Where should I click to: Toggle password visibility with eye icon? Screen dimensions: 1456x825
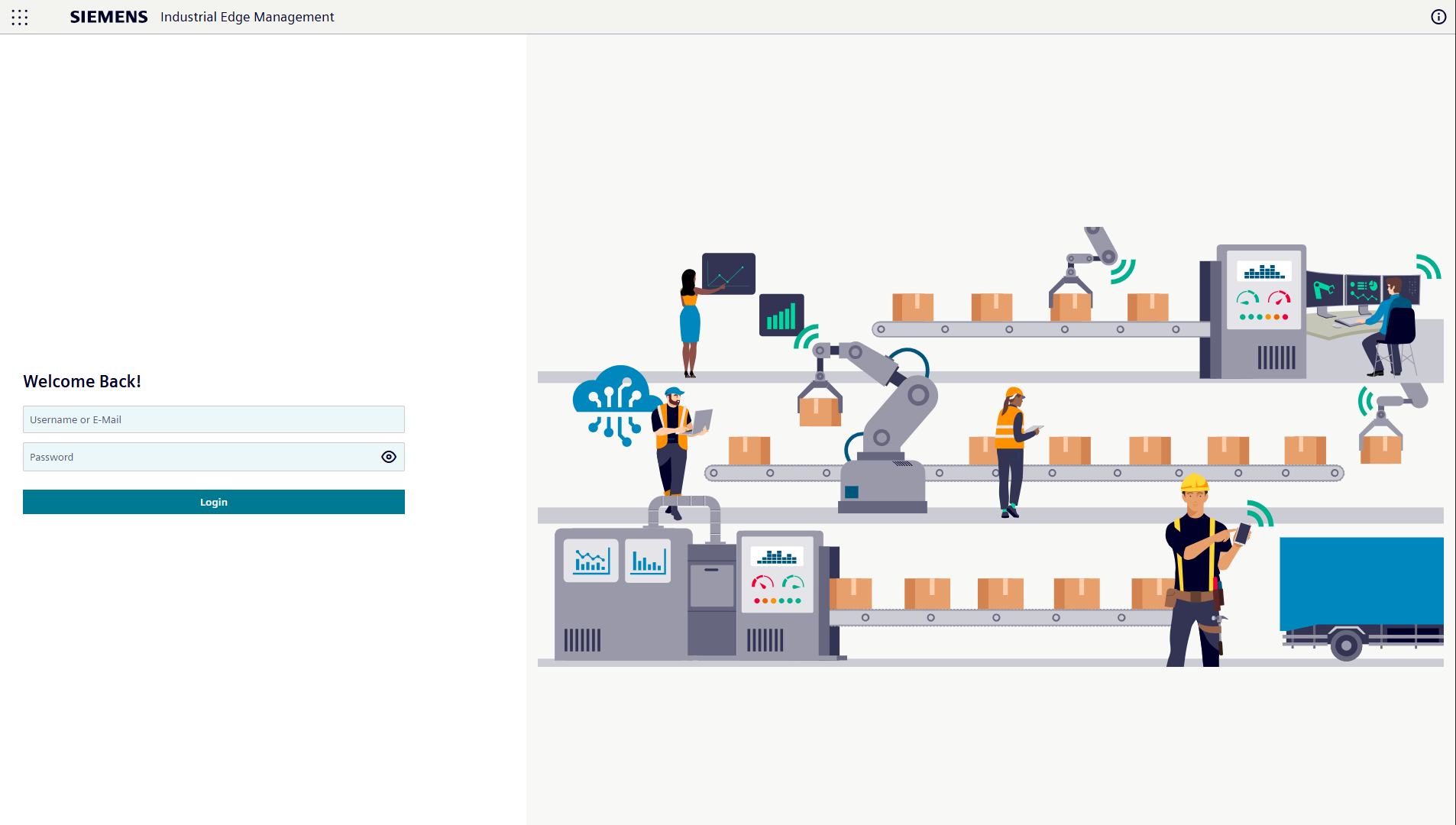(389, 457)
